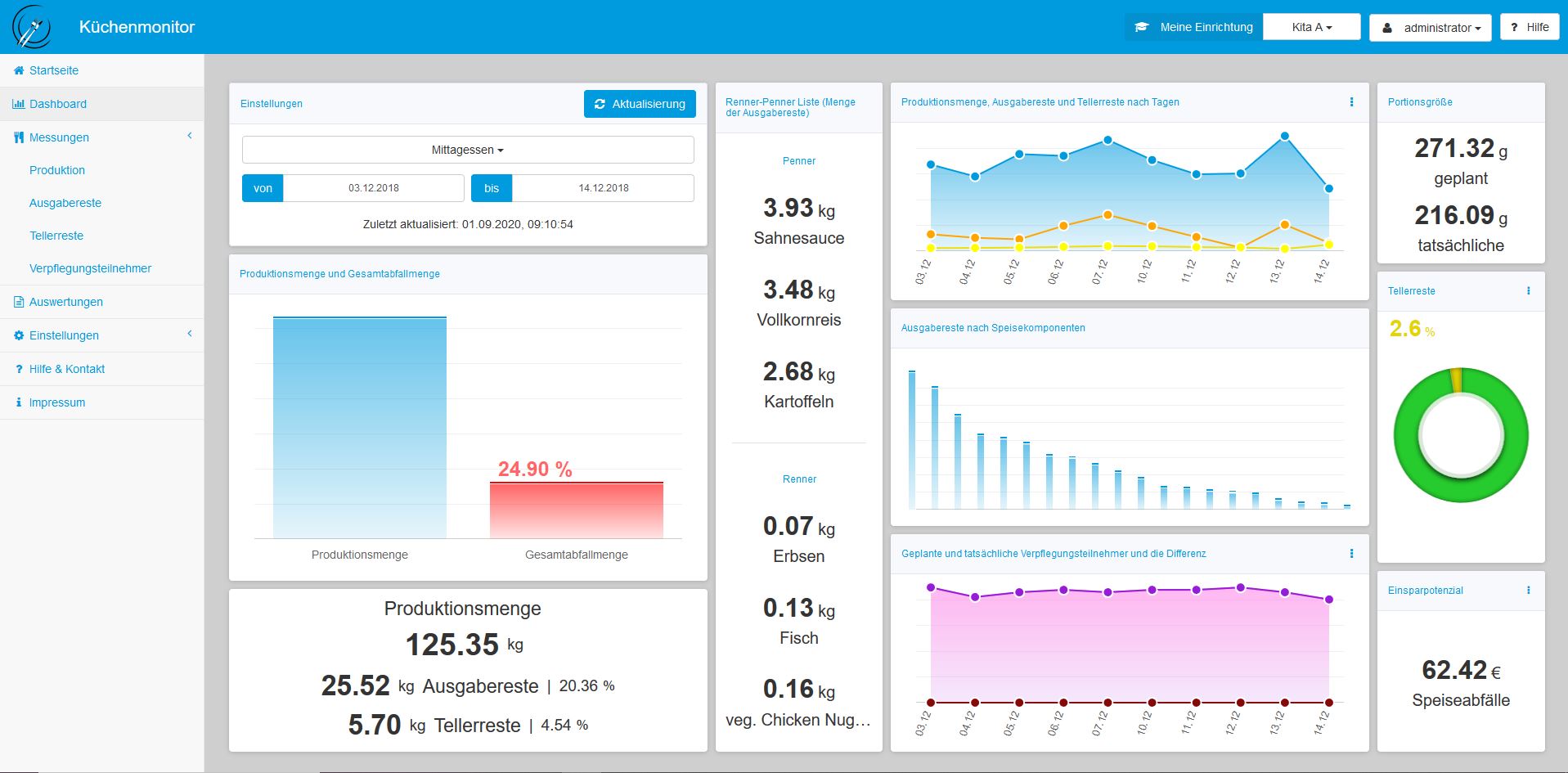The image size is (1568, 773).
Task: Click the von start date field
Action: [x=374, y=188]
